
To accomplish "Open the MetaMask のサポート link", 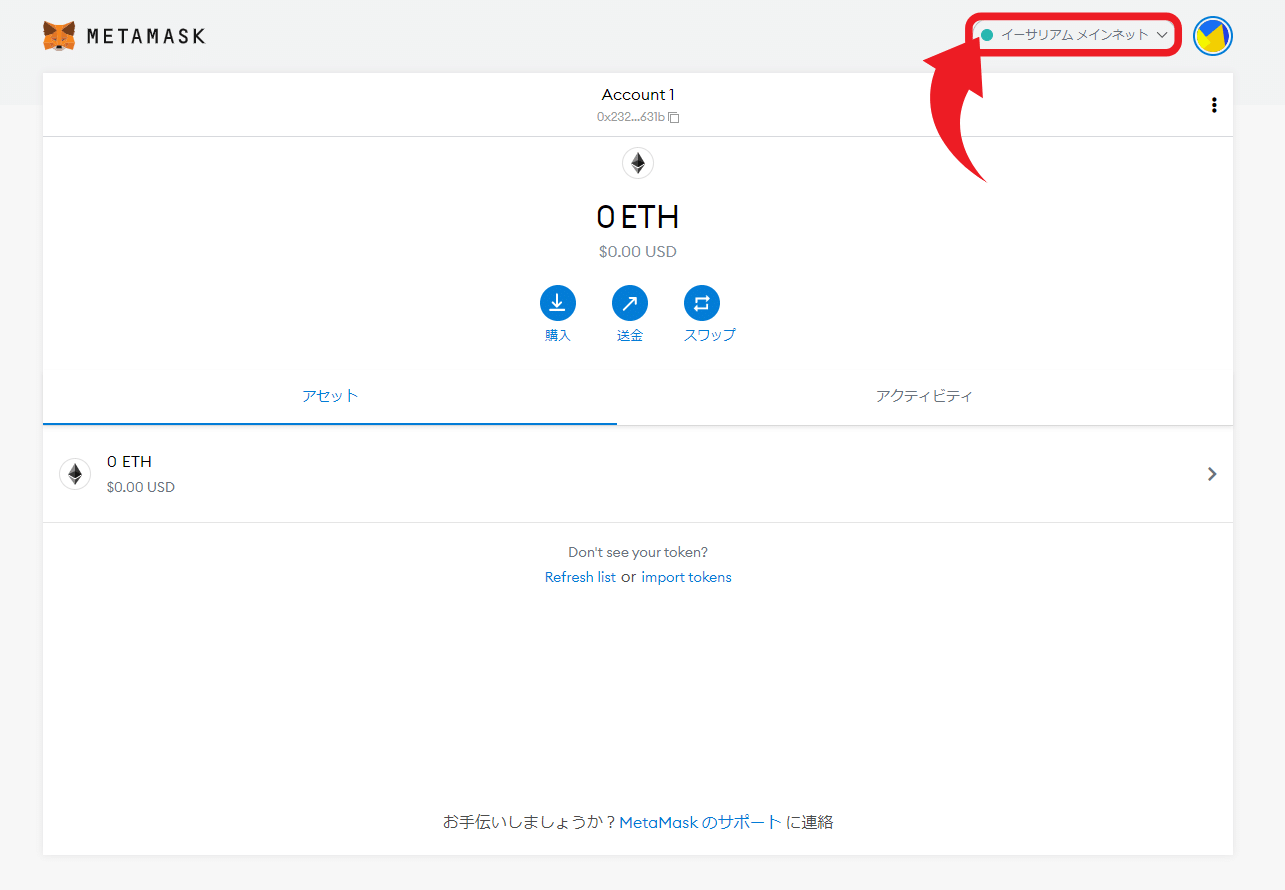I will pos(701,823).
